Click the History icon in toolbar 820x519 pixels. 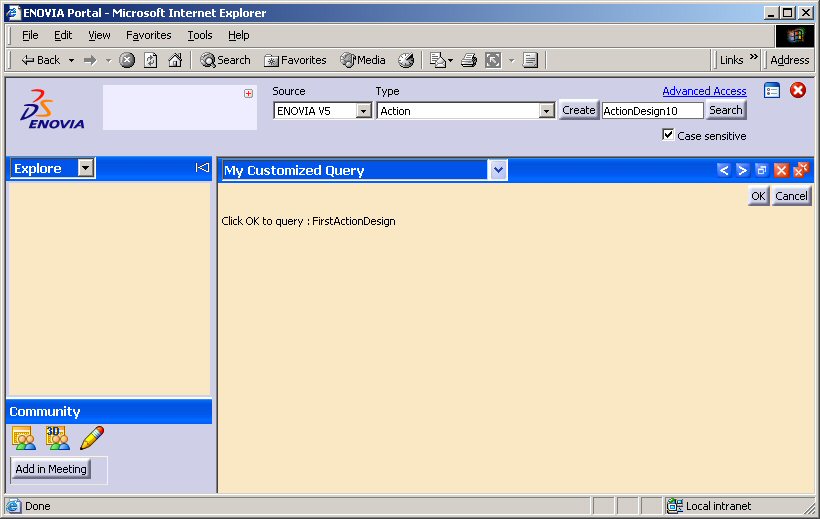click(406, 61)
